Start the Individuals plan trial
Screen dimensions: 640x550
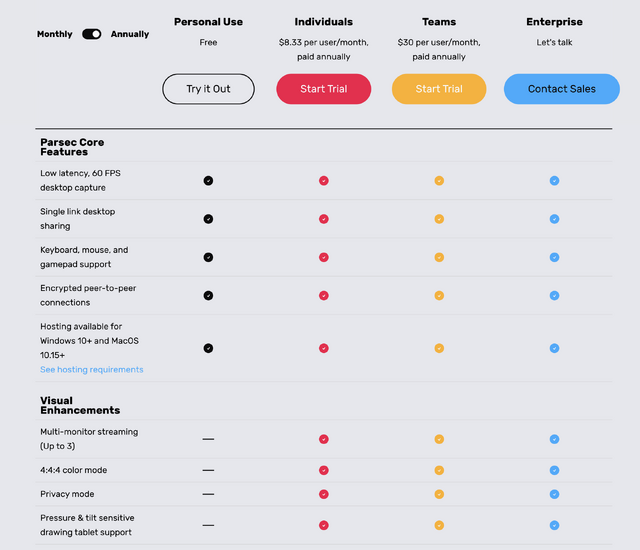323,89
